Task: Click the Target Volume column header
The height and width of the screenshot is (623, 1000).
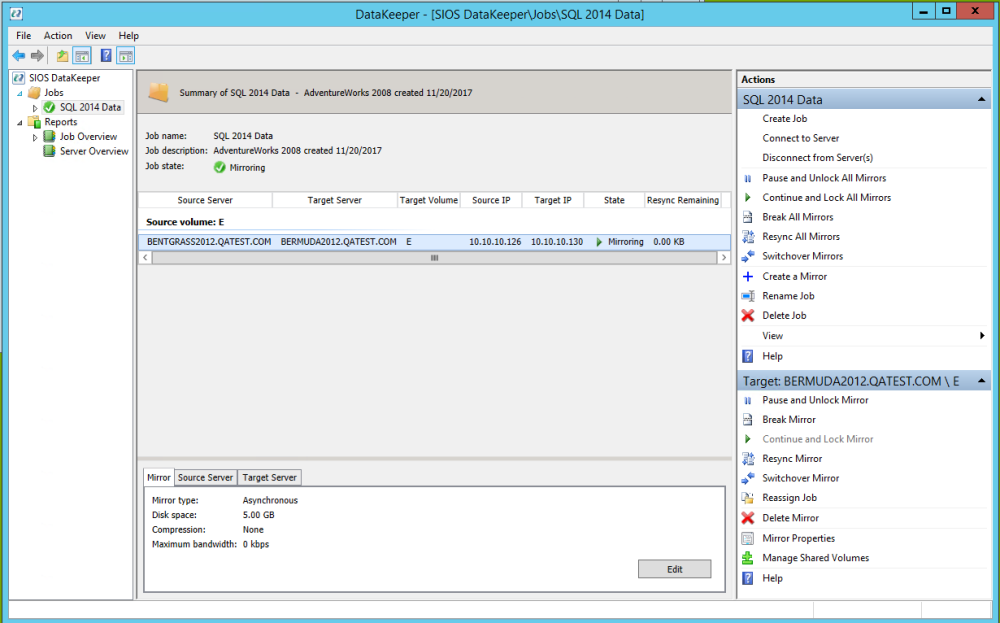Action: point(429,200)
